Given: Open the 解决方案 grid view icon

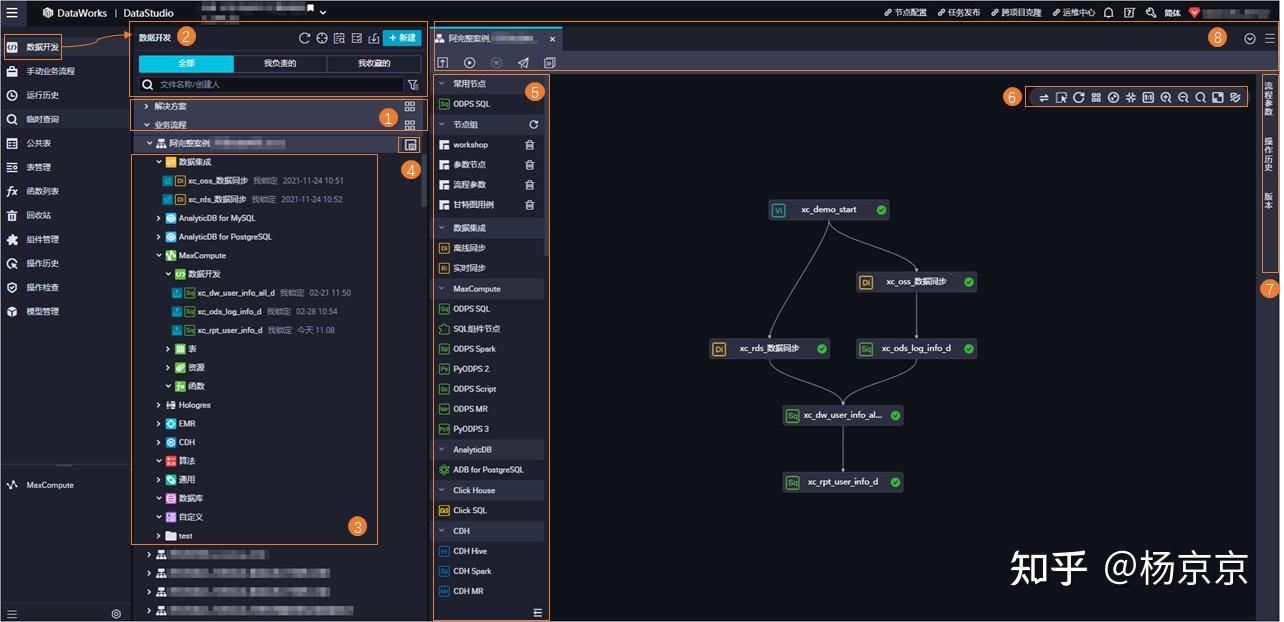Looking at the screenshot, I should pos(410,106).
